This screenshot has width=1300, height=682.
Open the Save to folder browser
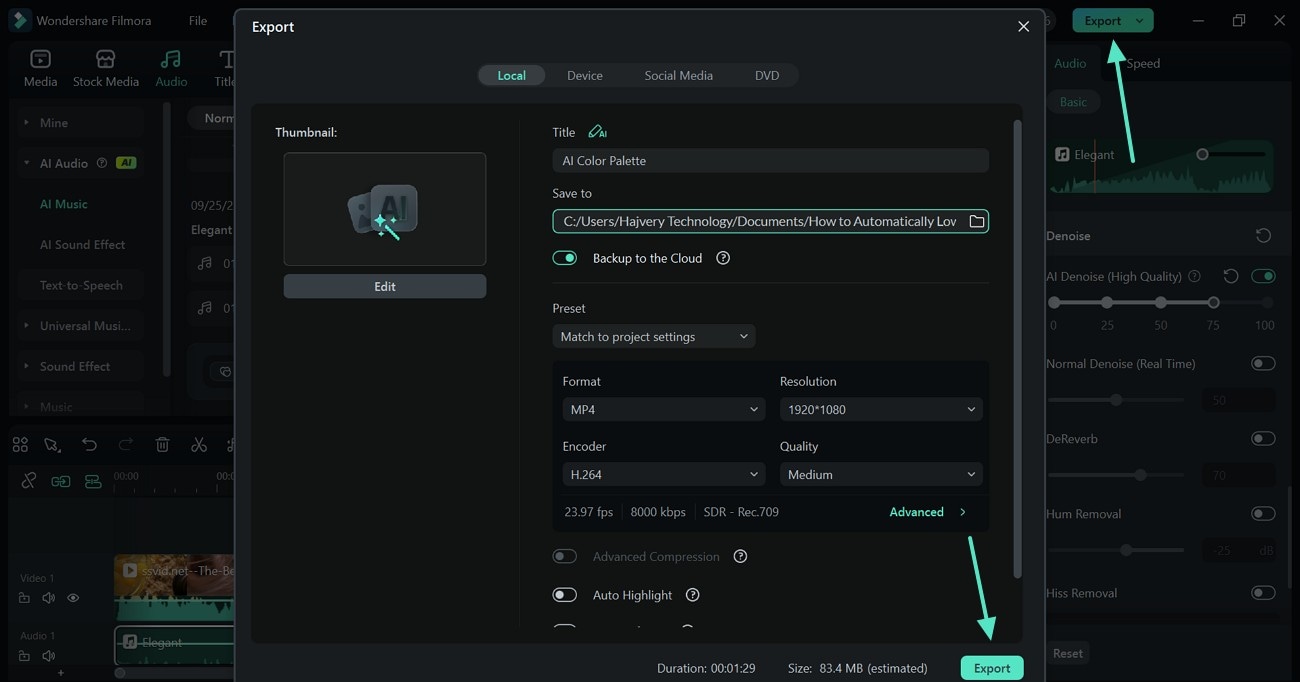tap(976, 221)
